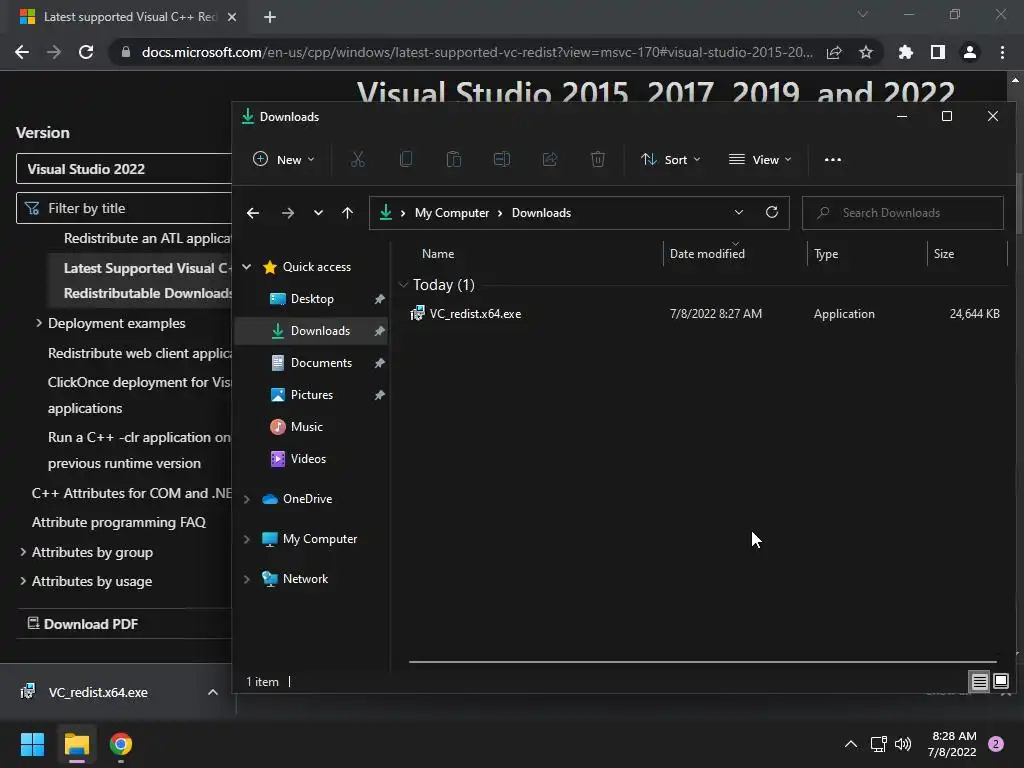Click My Computer in address breadcrumb
1024x768 pixels.
tap(452, 213)
